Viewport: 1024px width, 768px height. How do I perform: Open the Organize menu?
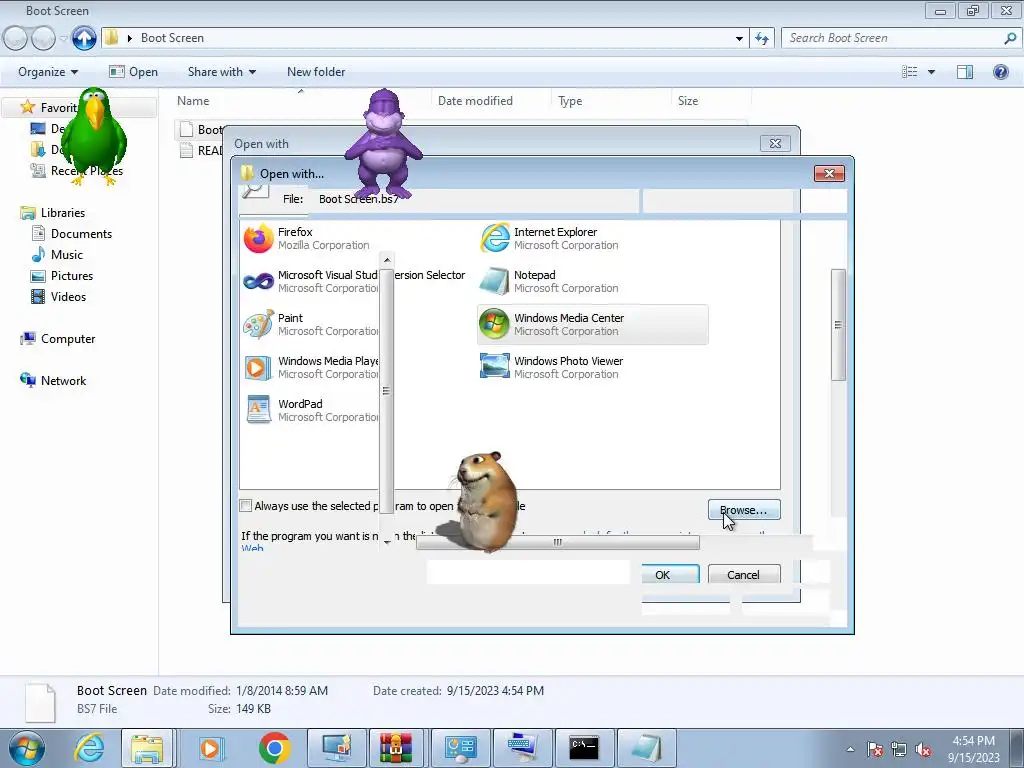(x=48, y=72)
